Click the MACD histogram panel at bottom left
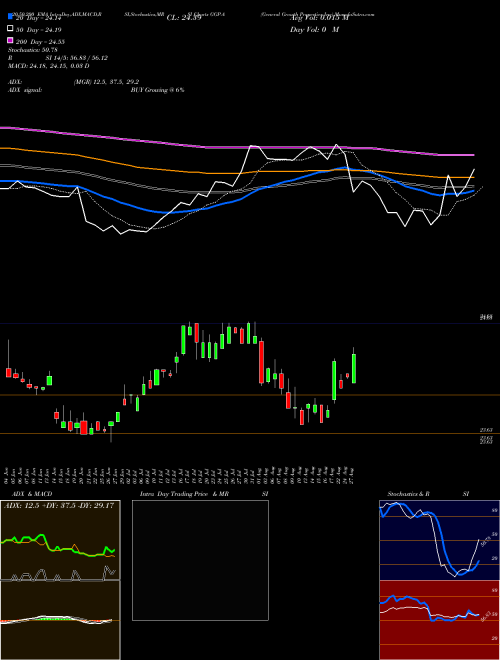This screenshot has height=660, width=500. tap(60, 620)
